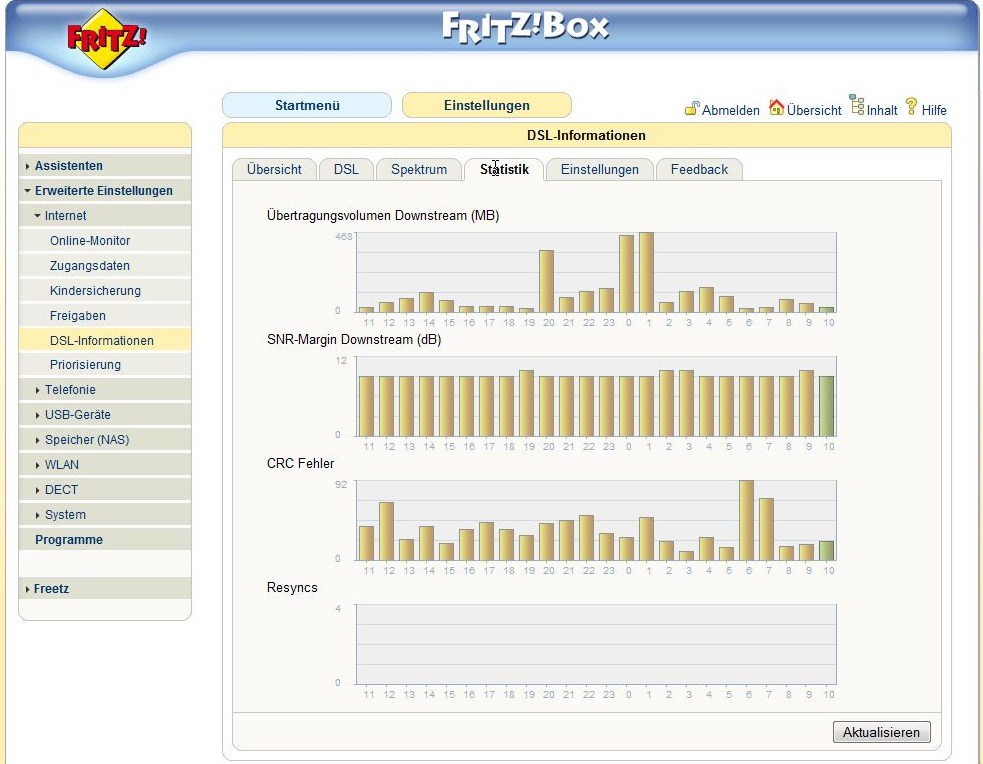Click the Übersicht house icon
Viewport: 983px width, 764px height.
(776, 108)
